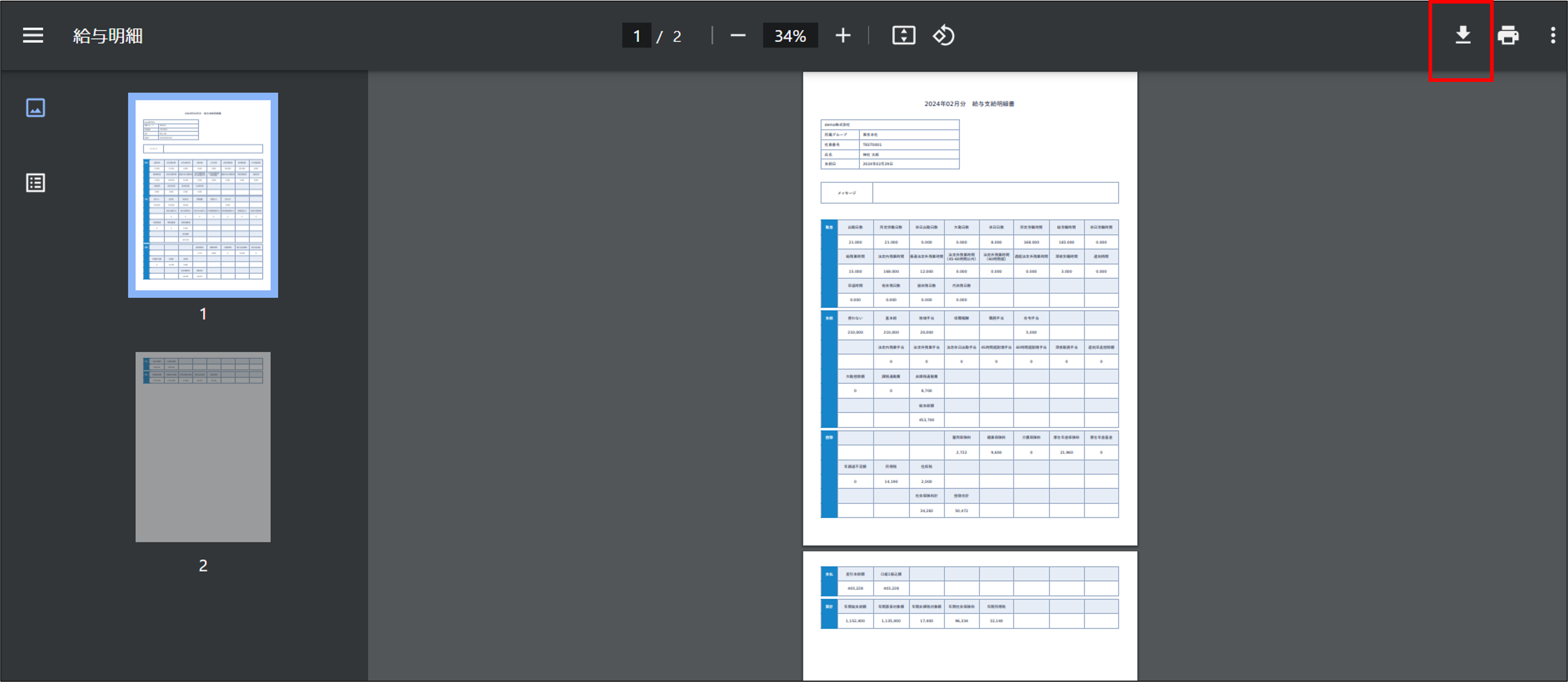Viewport: 1568px width, 682px height.
Task: Click the 給与明細 document title
Action: 108,36
